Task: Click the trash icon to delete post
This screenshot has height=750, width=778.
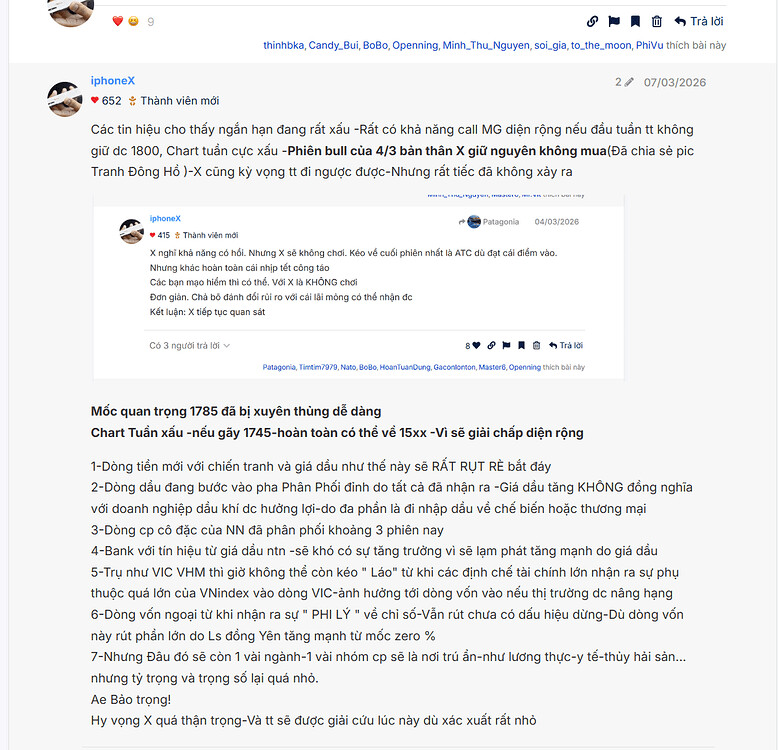Action: (657, 21)
